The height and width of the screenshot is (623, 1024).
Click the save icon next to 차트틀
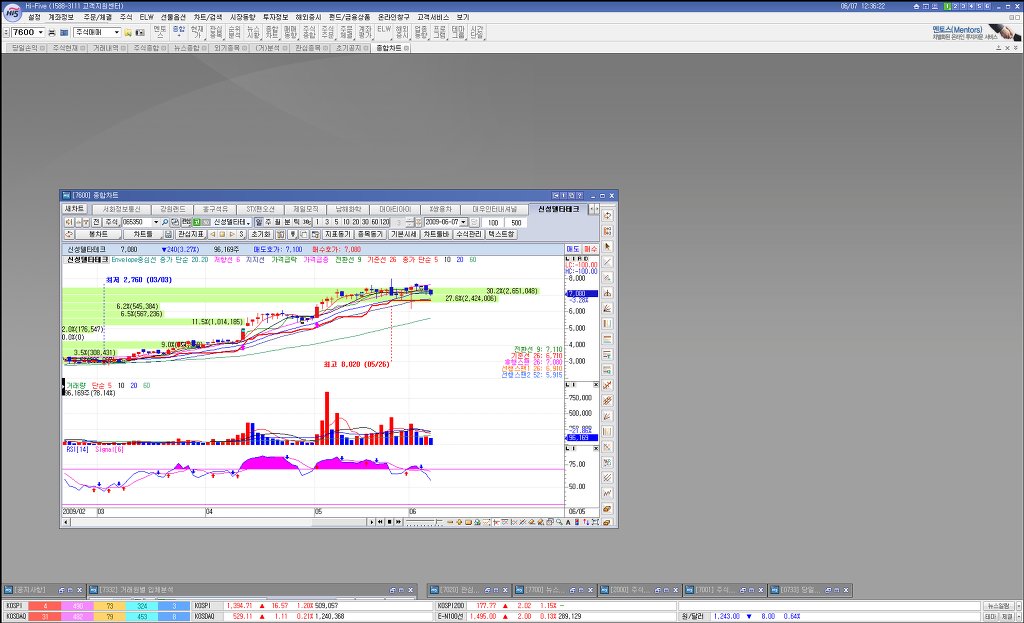click(x=168, y=234)
